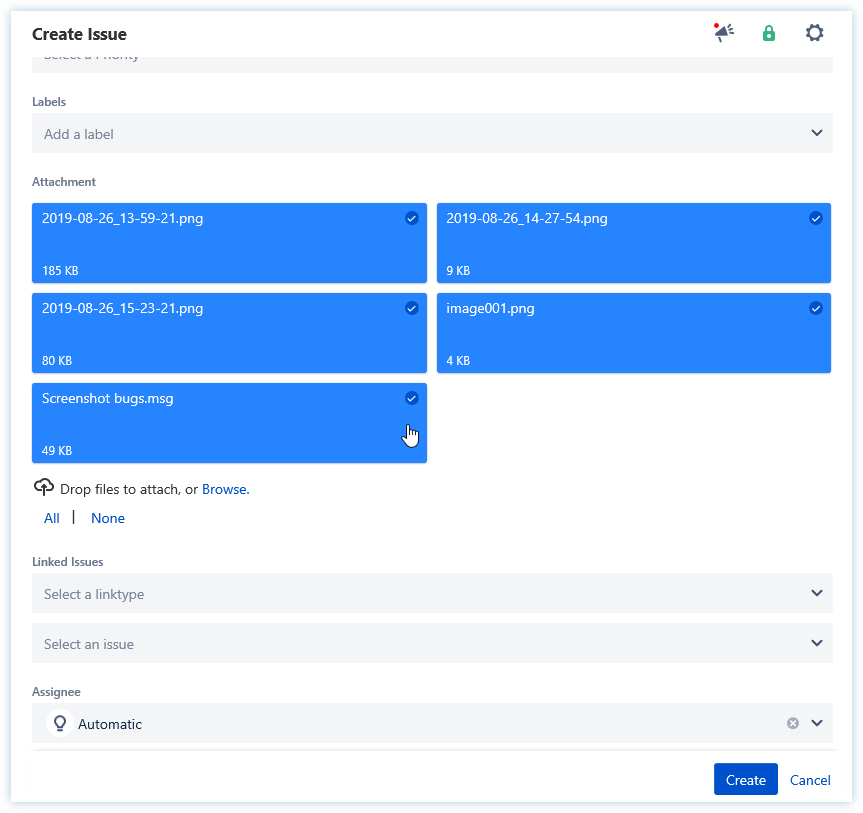Click None to deselect attachments
Viewport: 863px width, 813px height.
pyautogui.click(x=108, y=518)
